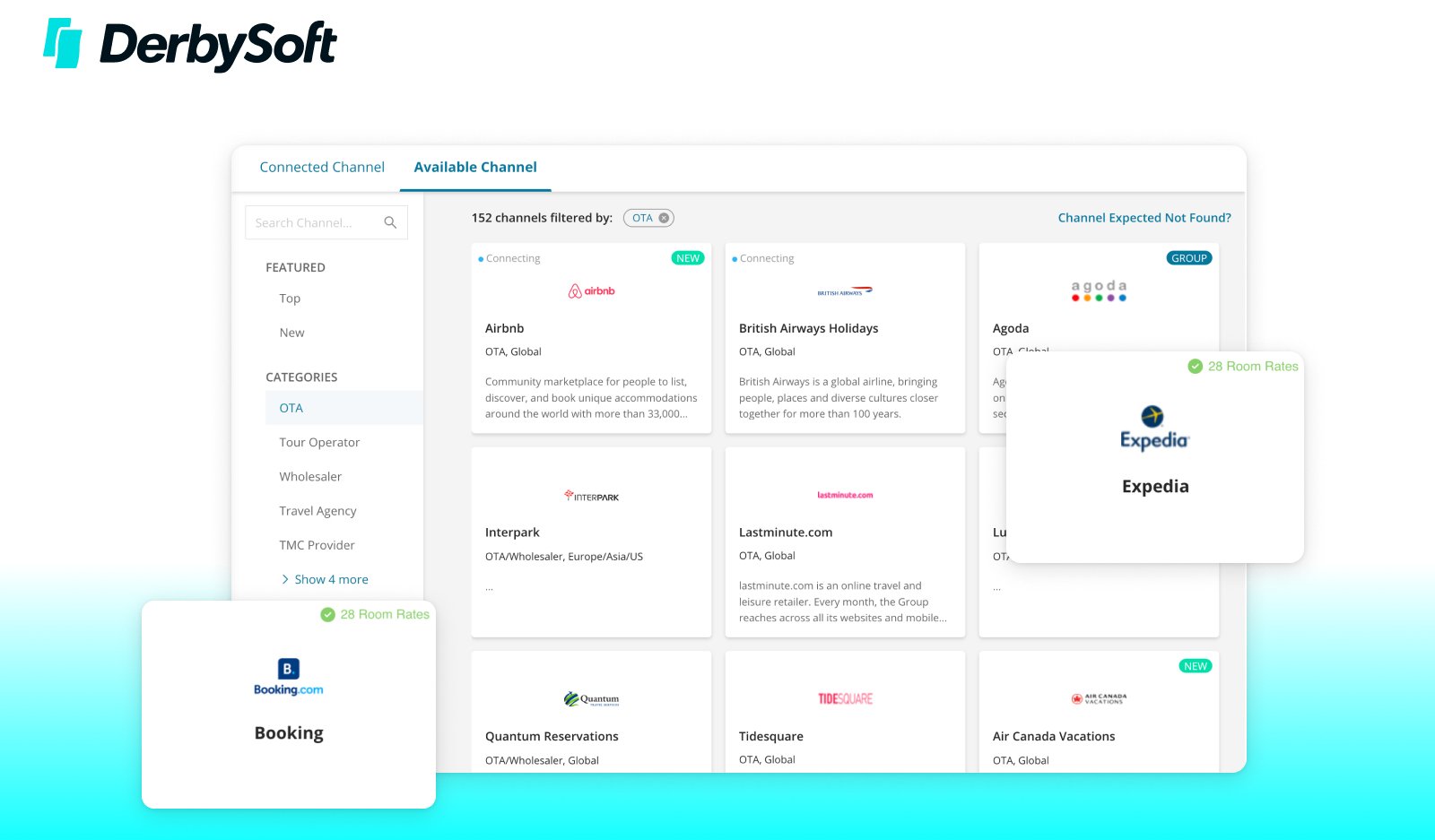
Task: Open the Interpark channel title
Action: point(512,533)
